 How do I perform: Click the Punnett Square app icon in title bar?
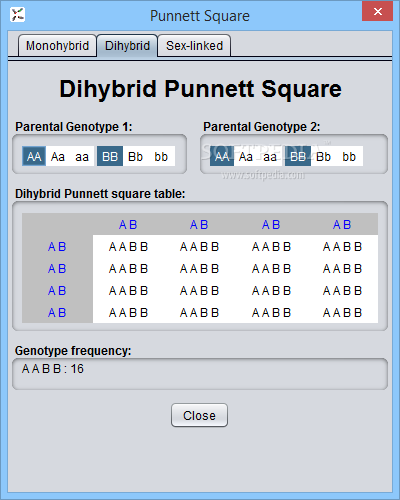pos(17,15)
